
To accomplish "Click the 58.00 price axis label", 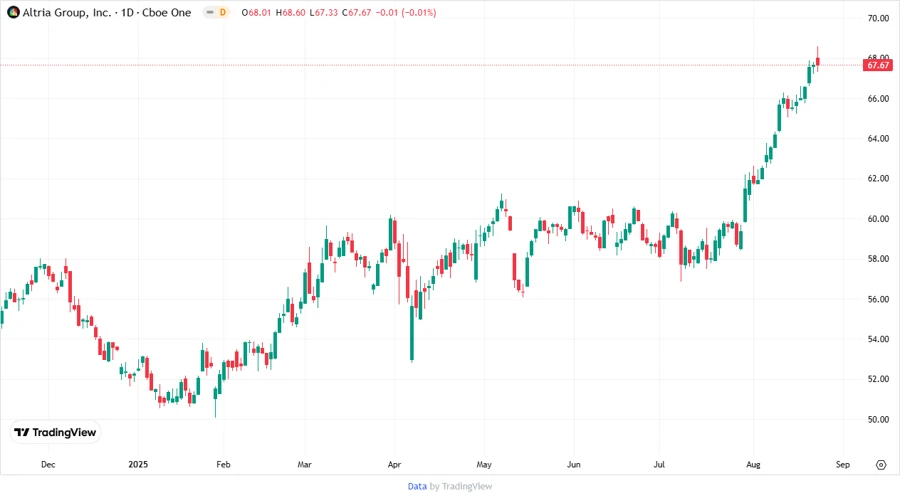I will pyautogui.click(x=878, y=259).
